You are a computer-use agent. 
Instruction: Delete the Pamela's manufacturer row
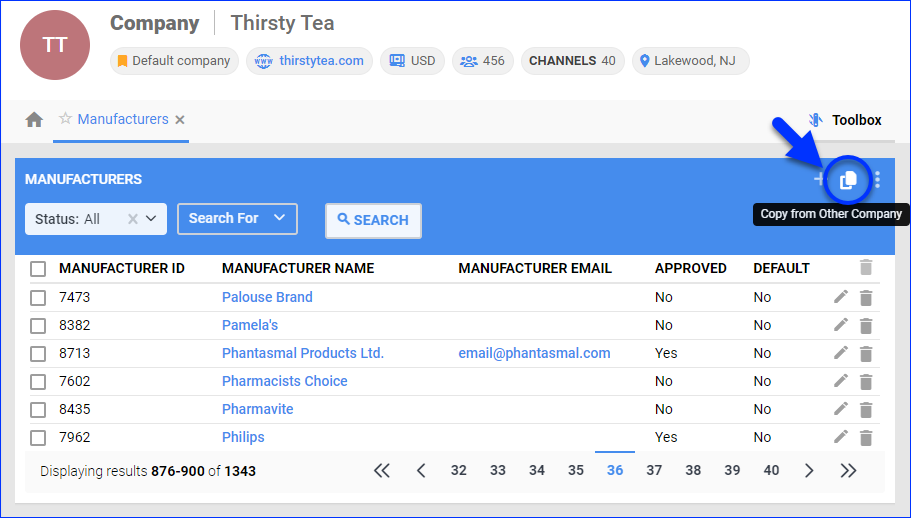(x=866, y=325)
